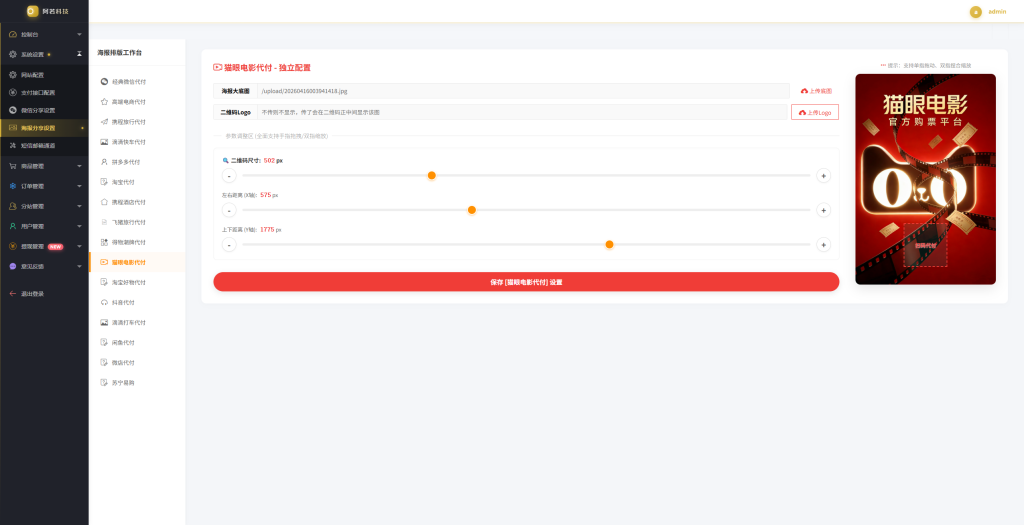Click the 支付接口配置 icon
This screenshot has height=525, width=1024.
click(12, 93)
